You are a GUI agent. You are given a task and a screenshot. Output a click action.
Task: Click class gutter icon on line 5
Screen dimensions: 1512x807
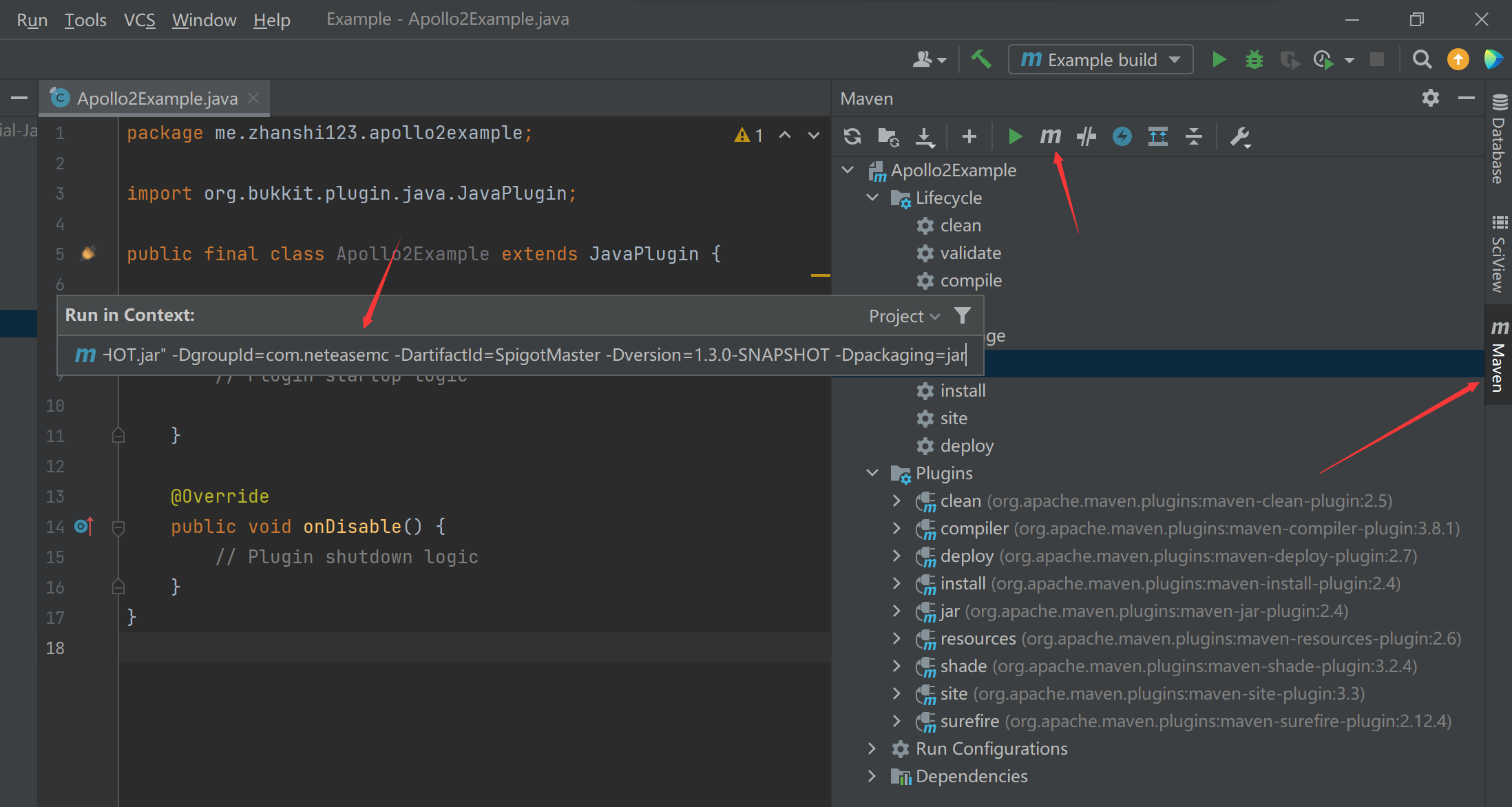click(88, 253)
